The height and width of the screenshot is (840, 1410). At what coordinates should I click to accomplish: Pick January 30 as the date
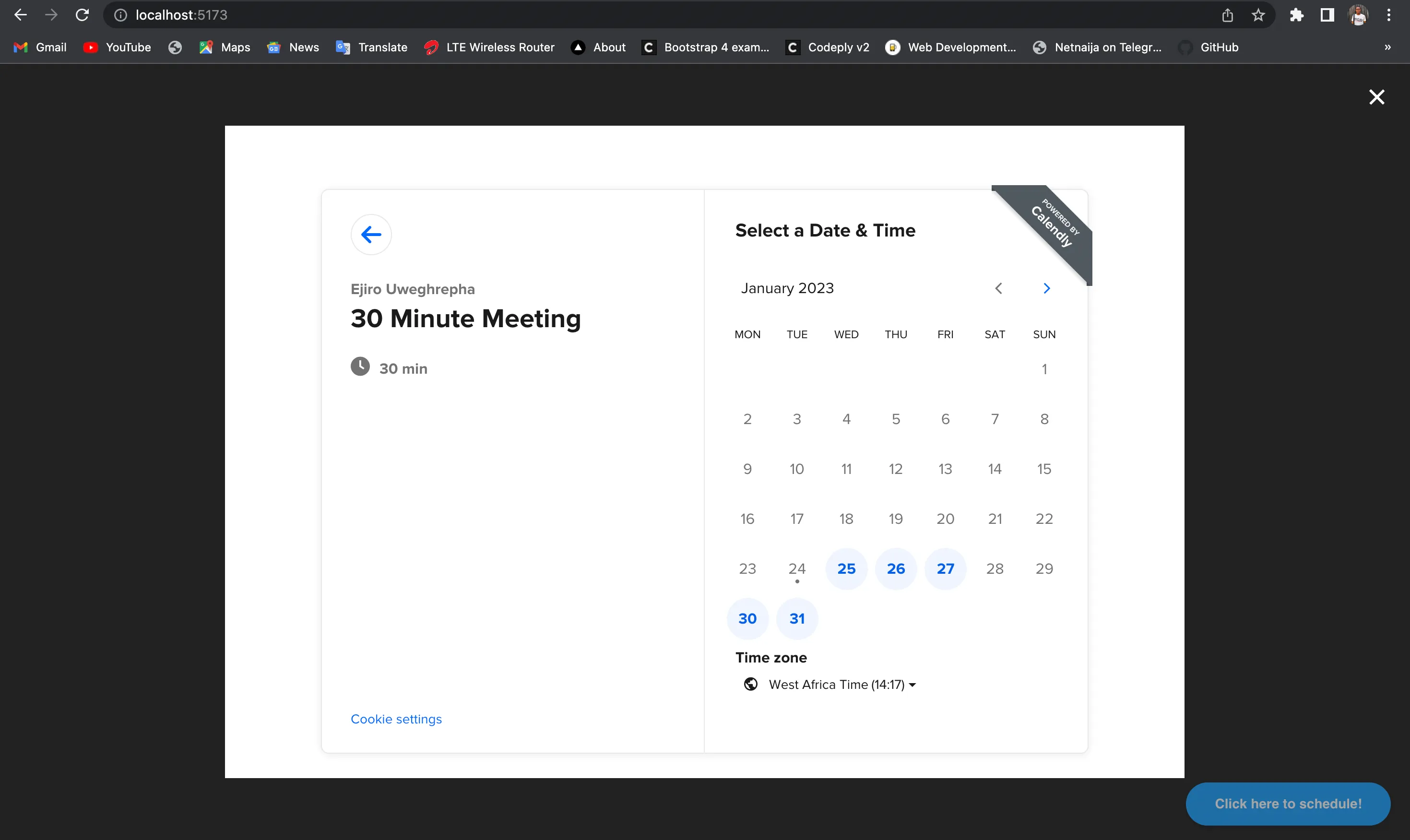coord(747,618)
